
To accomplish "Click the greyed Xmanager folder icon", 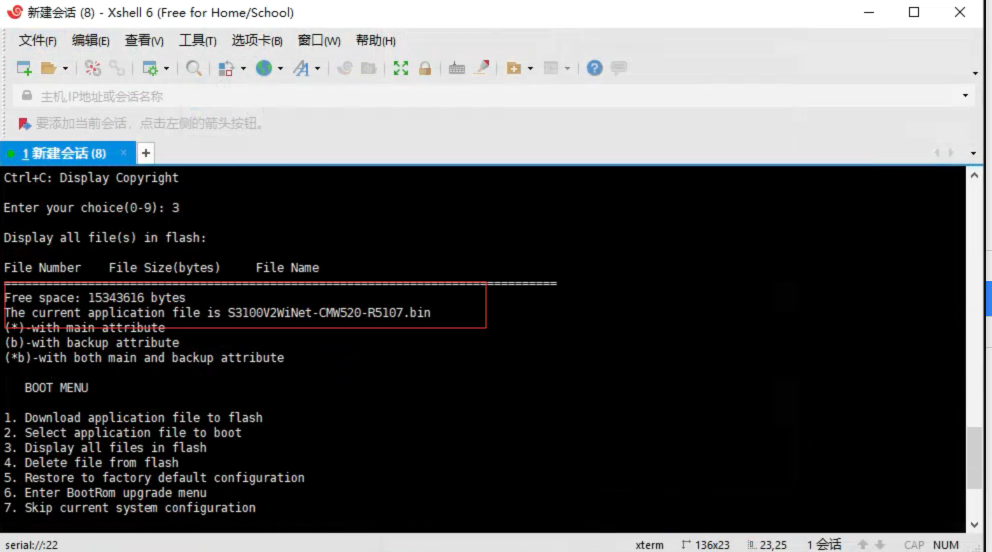I will [368, 68].
